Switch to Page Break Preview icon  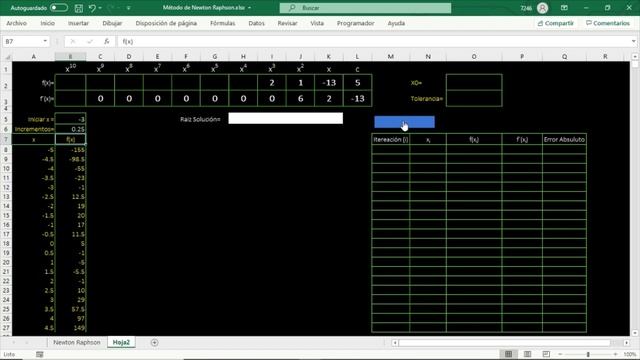pos(546,354)
